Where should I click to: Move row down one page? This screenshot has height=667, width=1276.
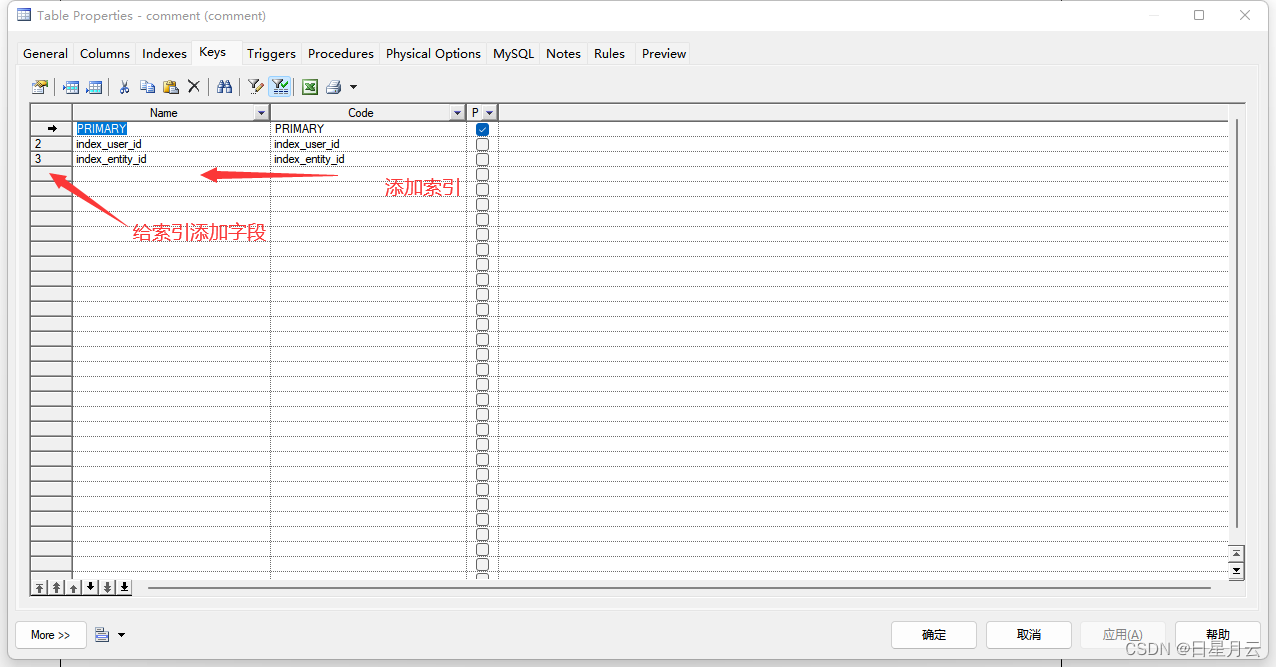pyautogui.click(x=108, y=587)
